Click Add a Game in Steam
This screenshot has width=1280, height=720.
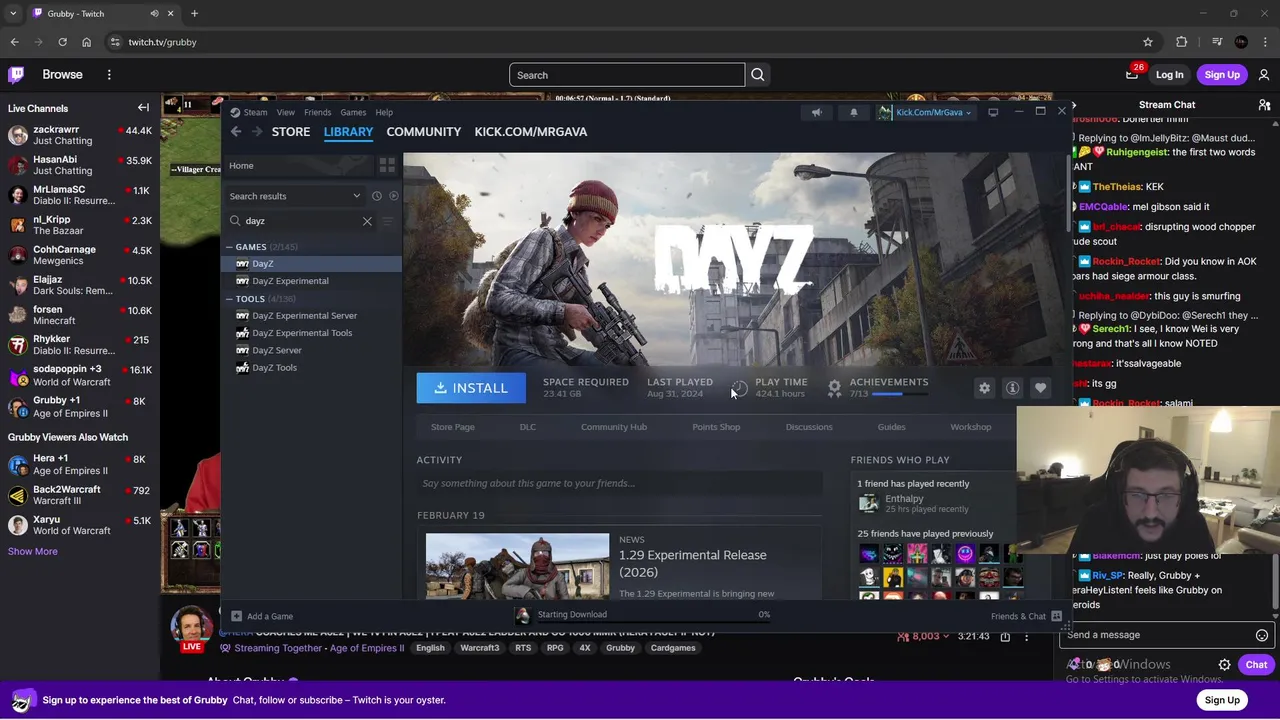(263, 616)
